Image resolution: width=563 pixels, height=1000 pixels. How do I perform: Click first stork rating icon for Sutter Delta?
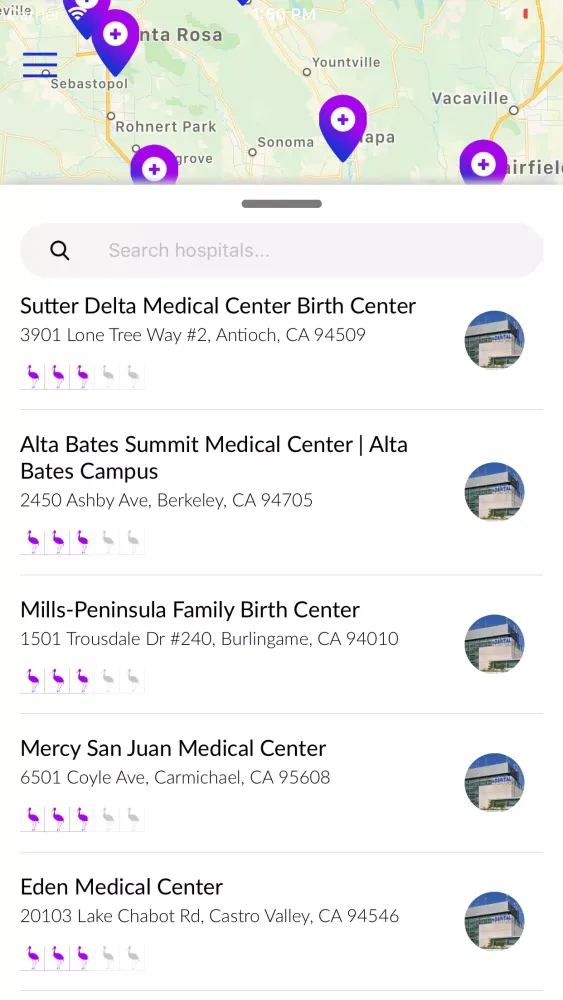tap(33, 376)
